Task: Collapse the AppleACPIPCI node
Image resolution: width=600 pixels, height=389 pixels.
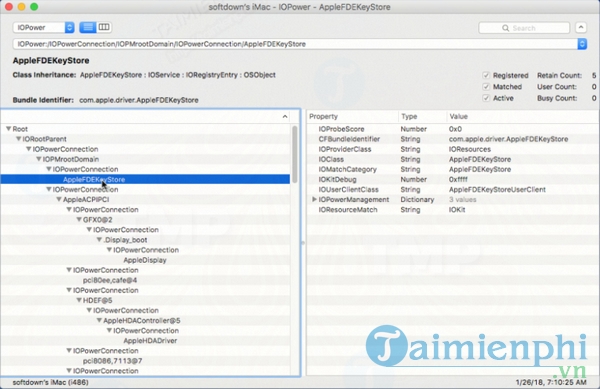Action: (59, 199)
